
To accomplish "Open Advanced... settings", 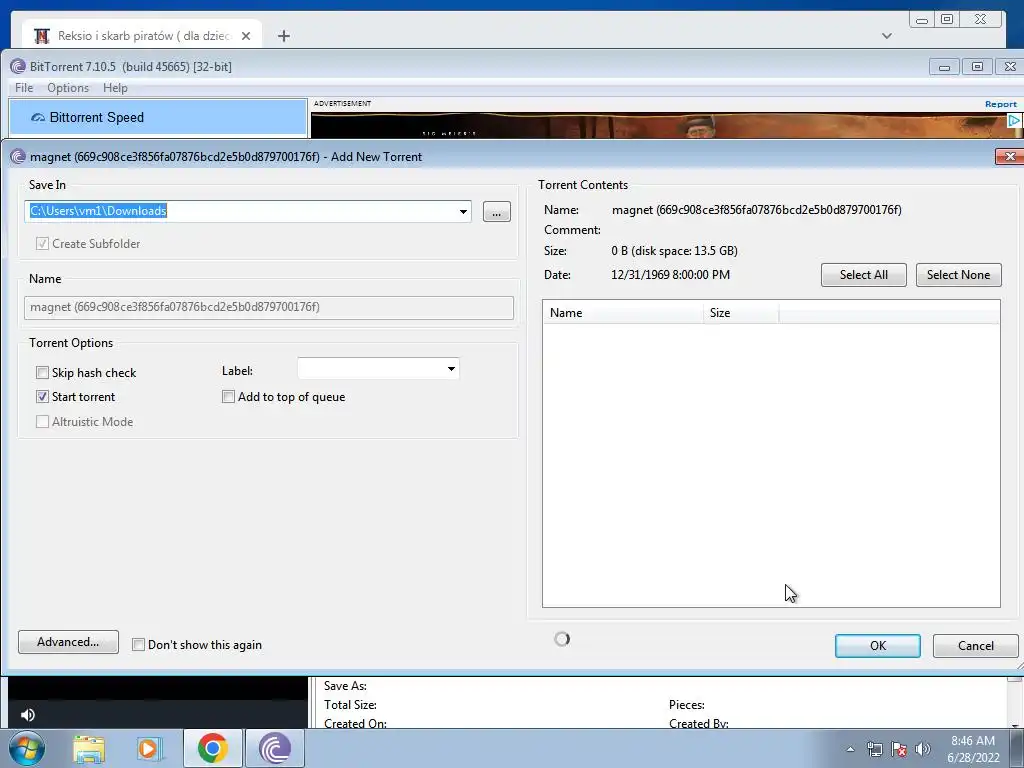I will tap(68, 642).
